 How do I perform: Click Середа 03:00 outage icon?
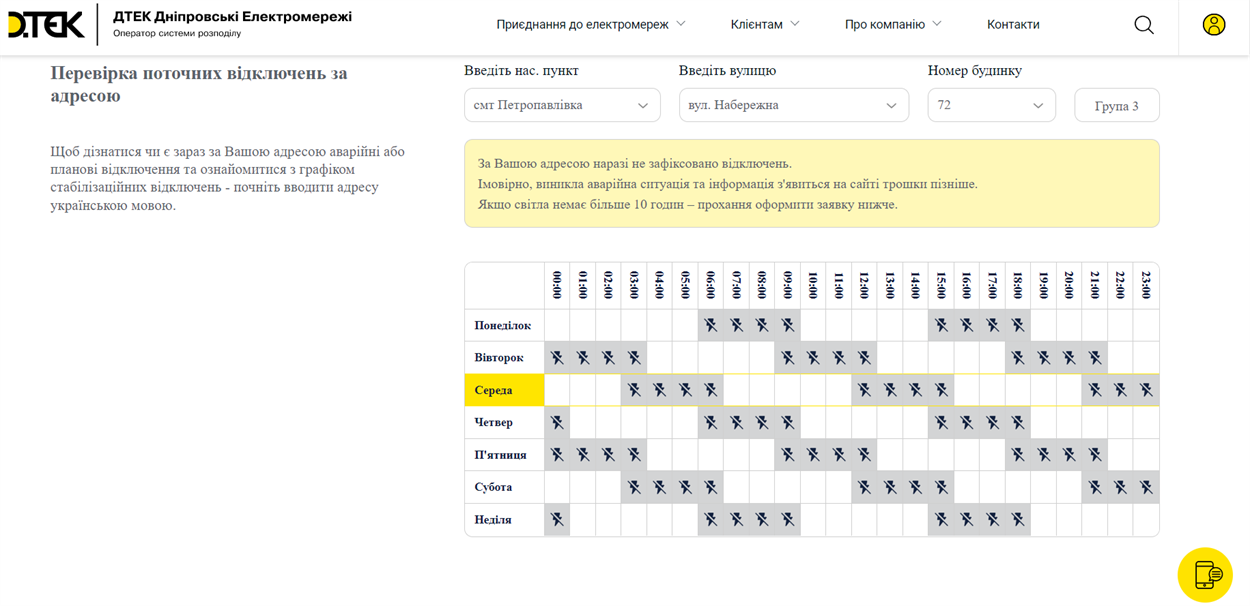tap(634, 390)
